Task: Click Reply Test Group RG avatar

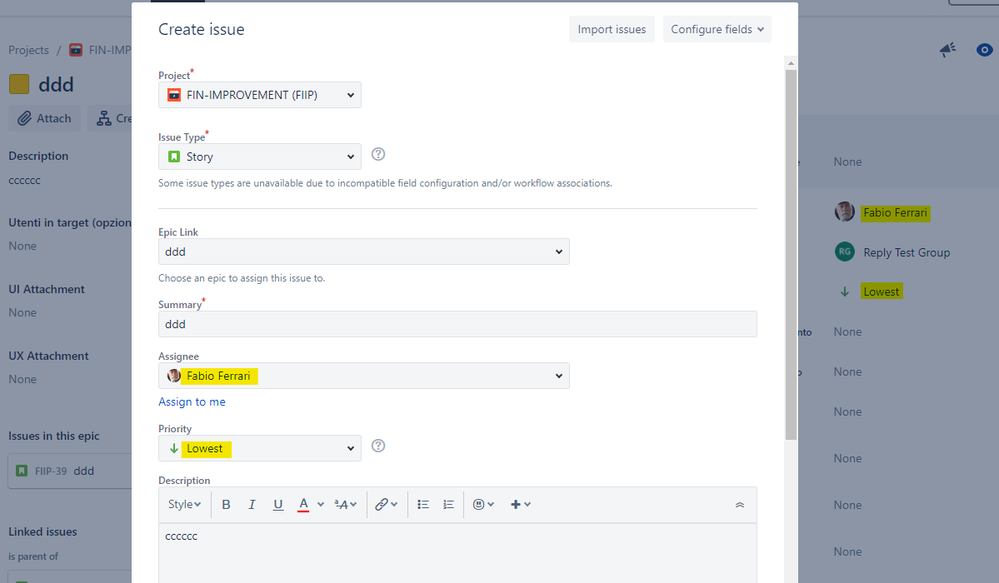Action: pyautogui.click(x=845, y=252)
